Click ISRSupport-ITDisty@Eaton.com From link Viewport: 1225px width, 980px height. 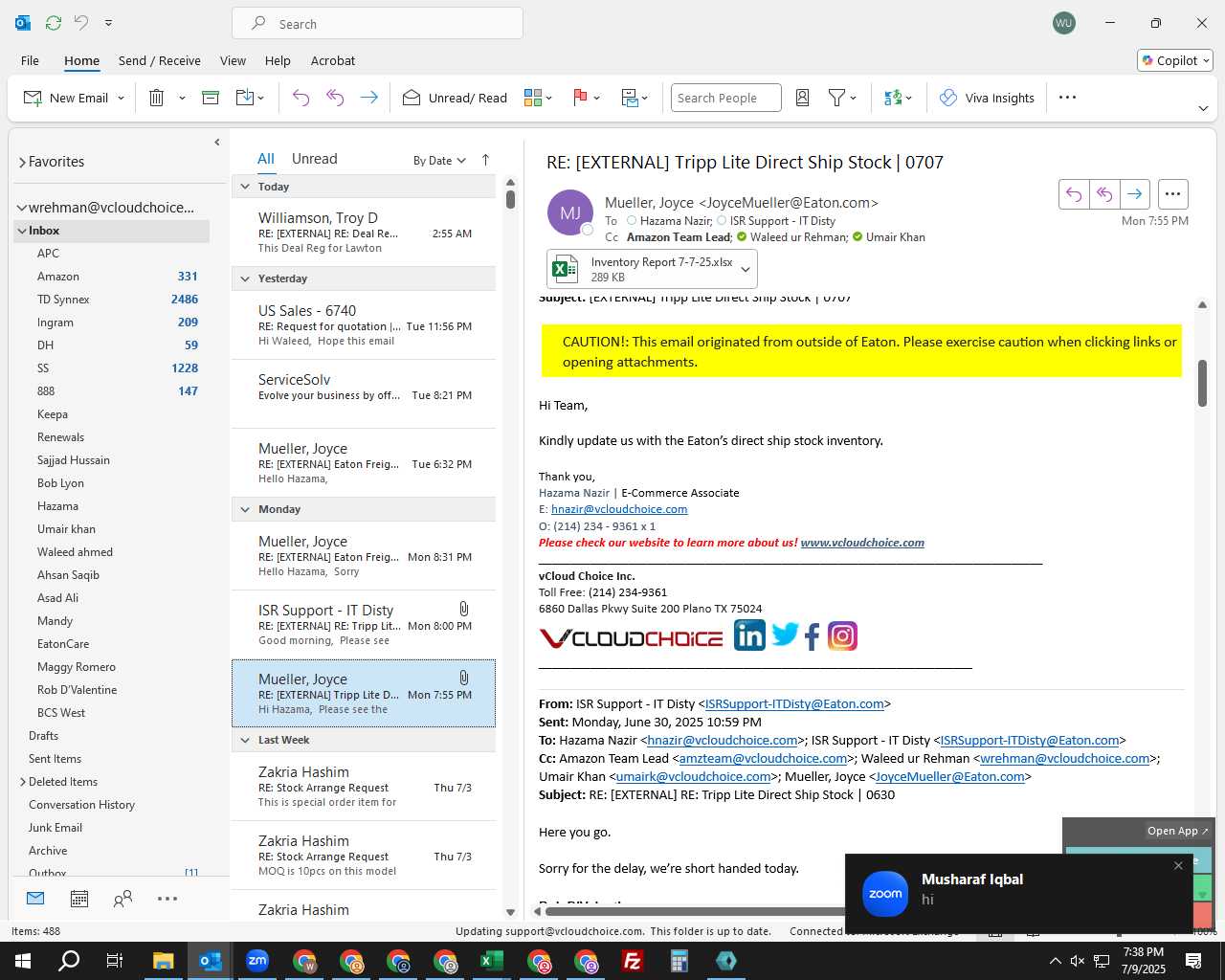pyautogui.click(x=794, y=703)
